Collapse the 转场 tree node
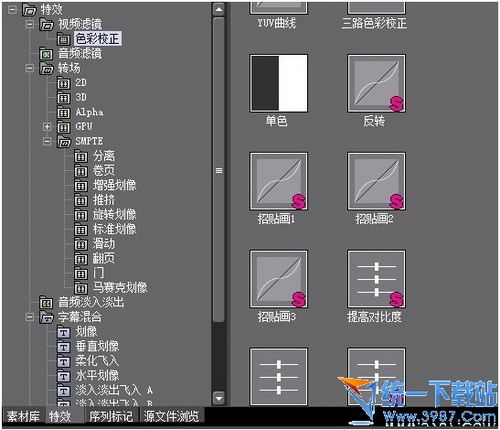500x430 pixels. tap(29, 68)
